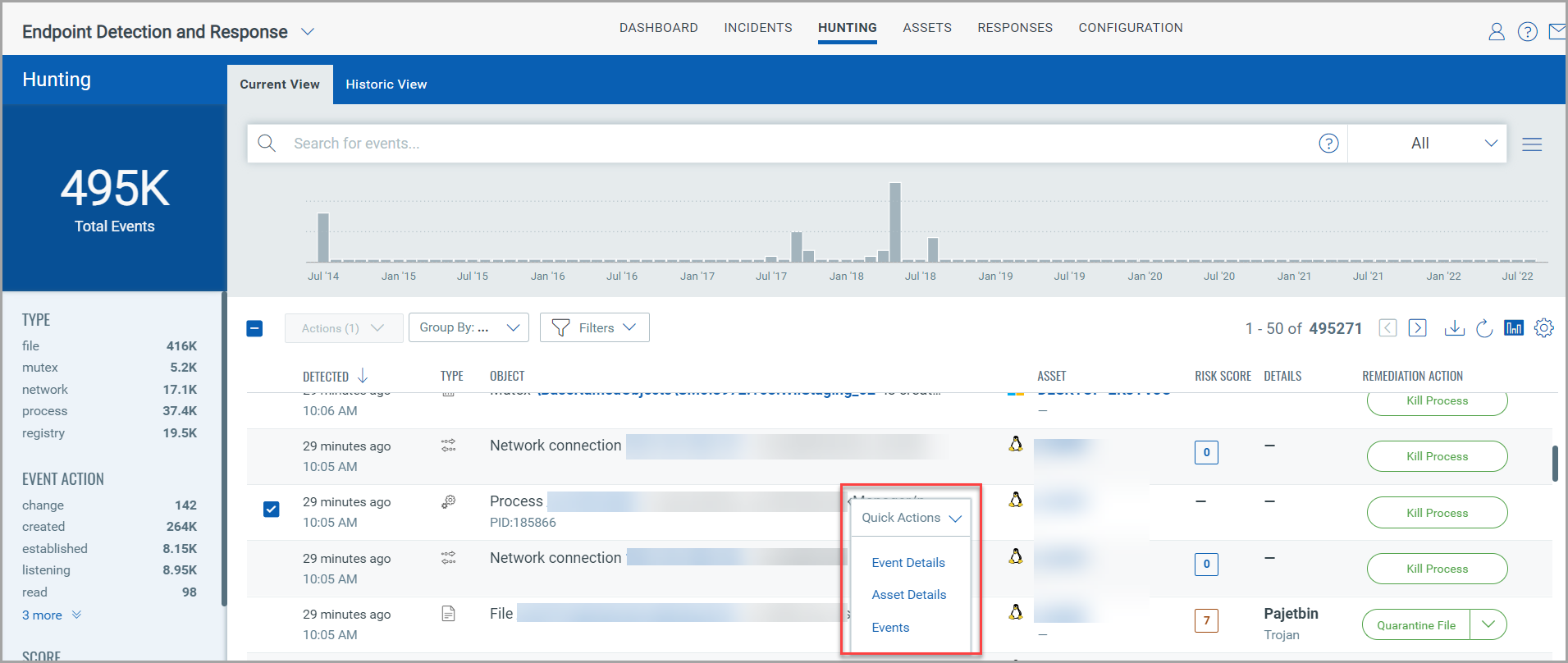The image size is (1568, 663).
Task: Go to the previous results page
Action: [x=1387, y=328]
